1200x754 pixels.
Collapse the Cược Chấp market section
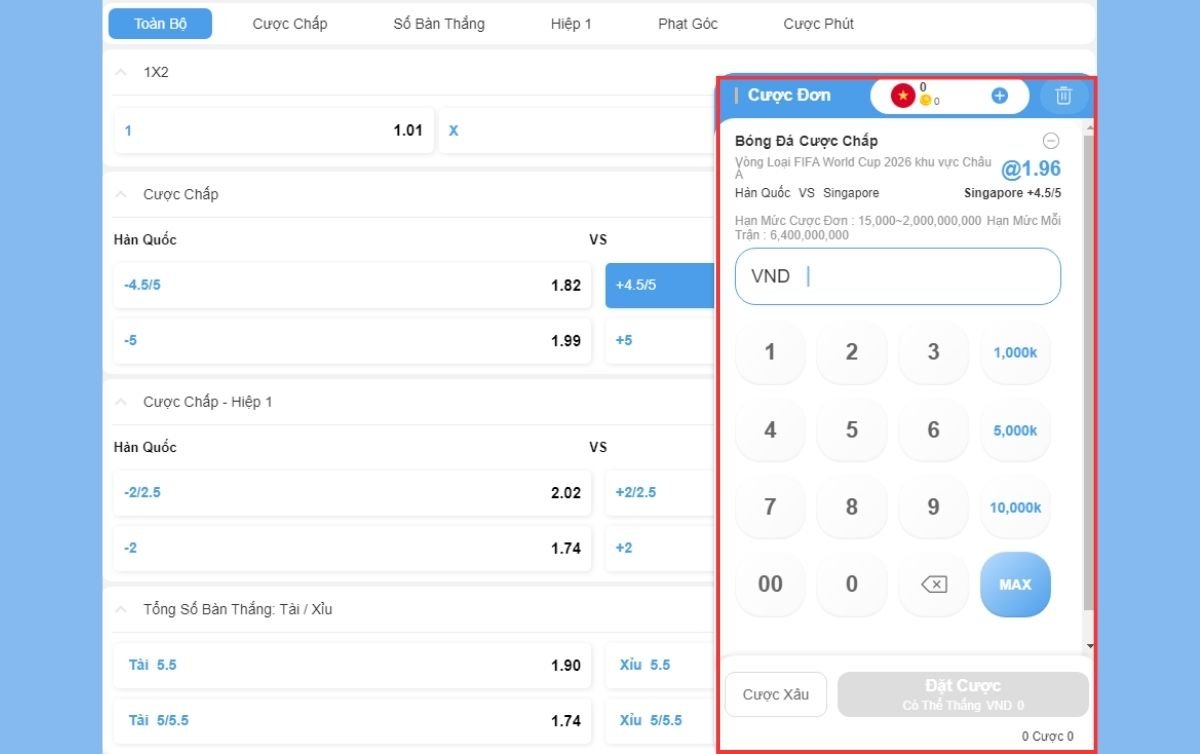click(121, 194)
